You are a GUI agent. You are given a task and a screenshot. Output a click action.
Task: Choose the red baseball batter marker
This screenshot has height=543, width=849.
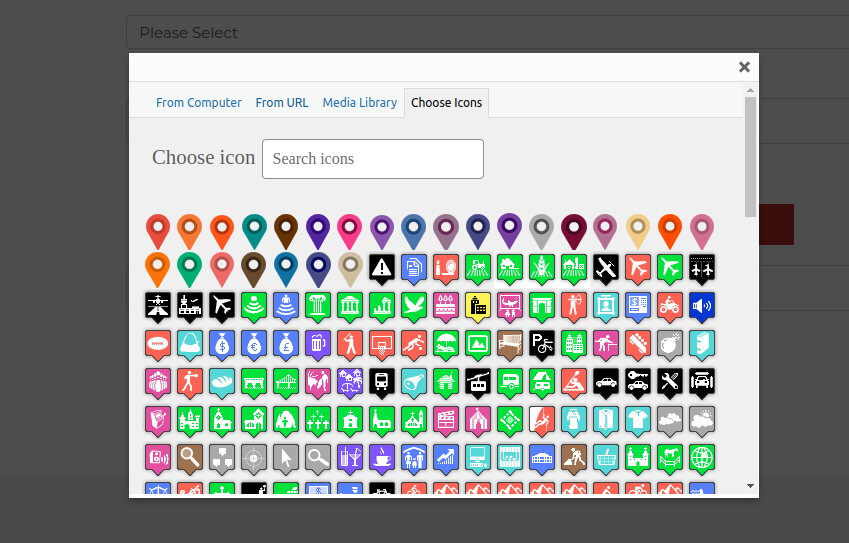click(x=350, y=344)
